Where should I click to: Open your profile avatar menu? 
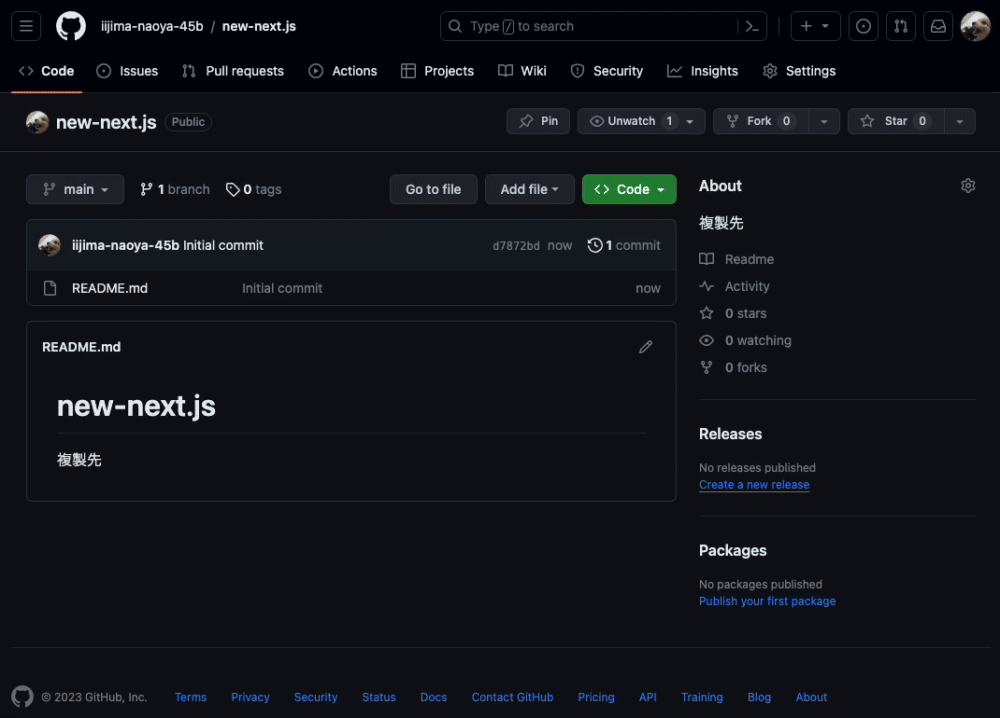tap(975, 25)
